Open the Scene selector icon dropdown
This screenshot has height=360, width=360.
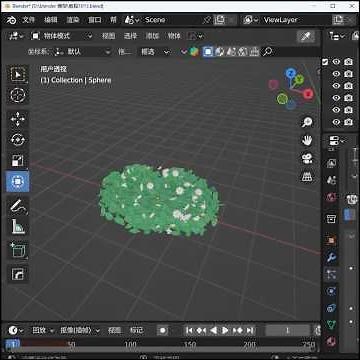pyautogui.click(x=132, y=20)
